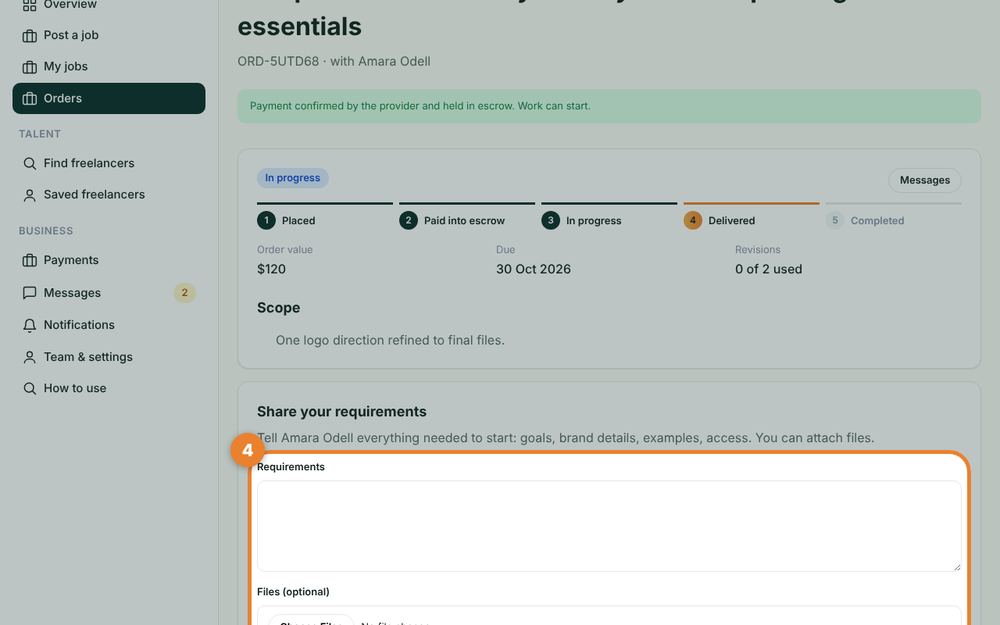The height and width of the screenshot is (625, 1000).
Task: Click step 4 Delivered in tracker
Action: tap(751, 217)
